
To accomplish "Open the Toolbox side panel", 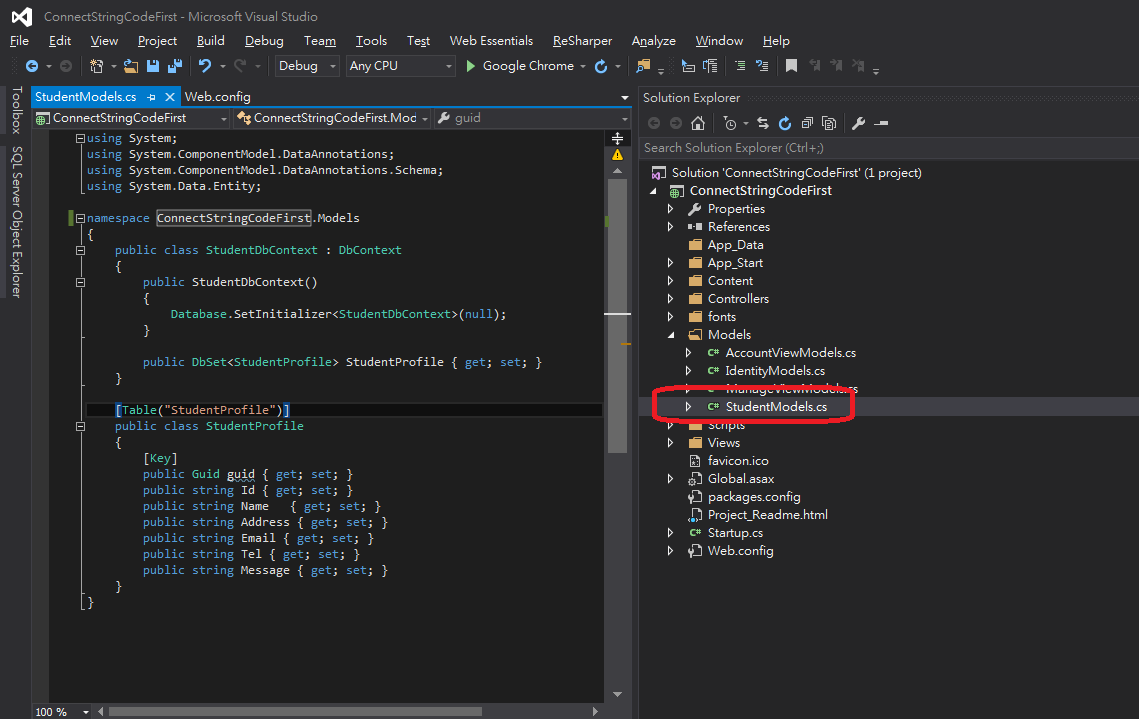I will tap(16, 110).
